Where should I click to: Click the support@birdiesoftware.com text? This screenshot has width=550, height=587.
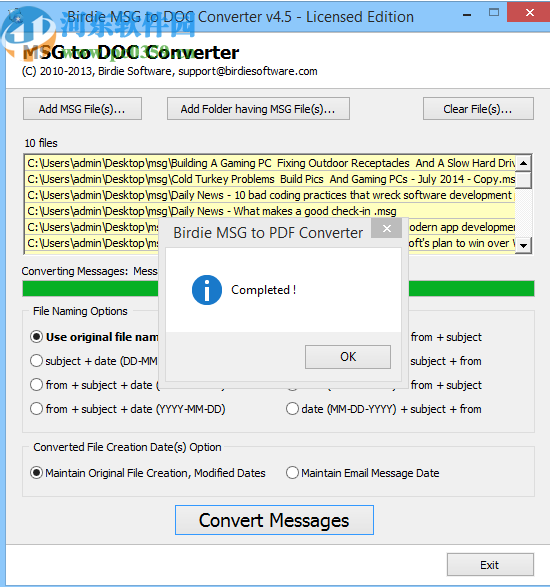[248, 71]
